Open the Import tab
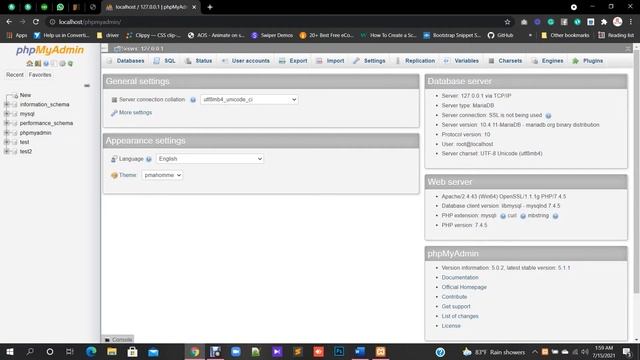The width and height of the screenshot is (640, 360). coord(330,61)
